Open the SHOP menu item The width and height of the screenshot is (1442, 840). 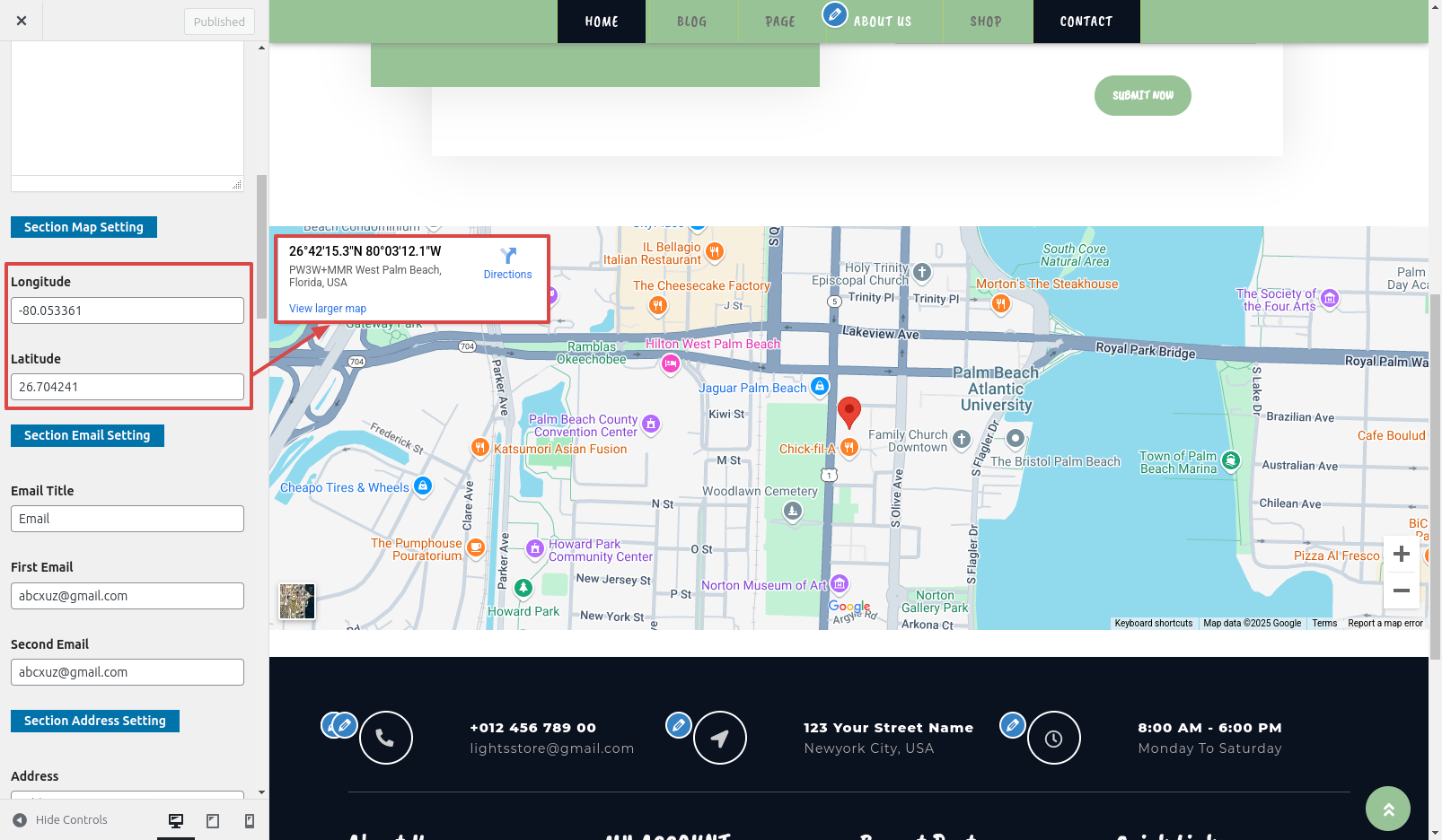point(986,22)
